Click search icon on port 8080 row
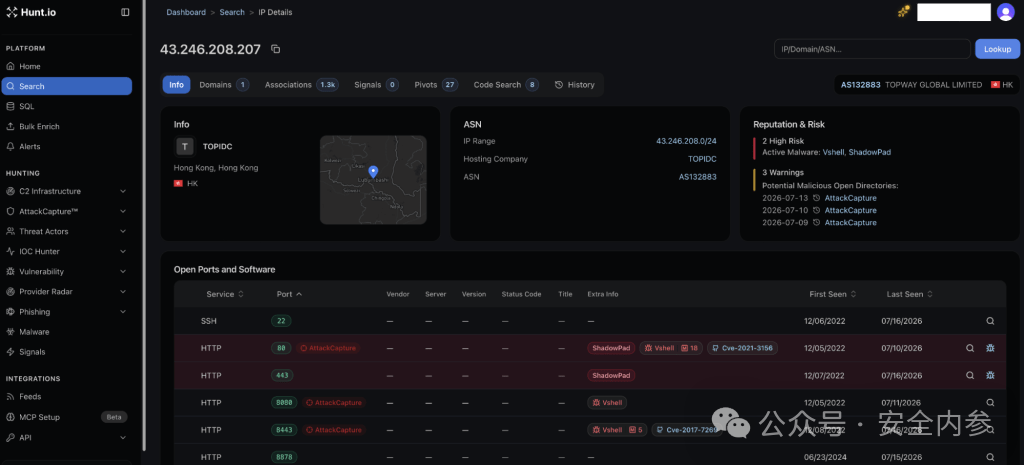 click(990, 403)
